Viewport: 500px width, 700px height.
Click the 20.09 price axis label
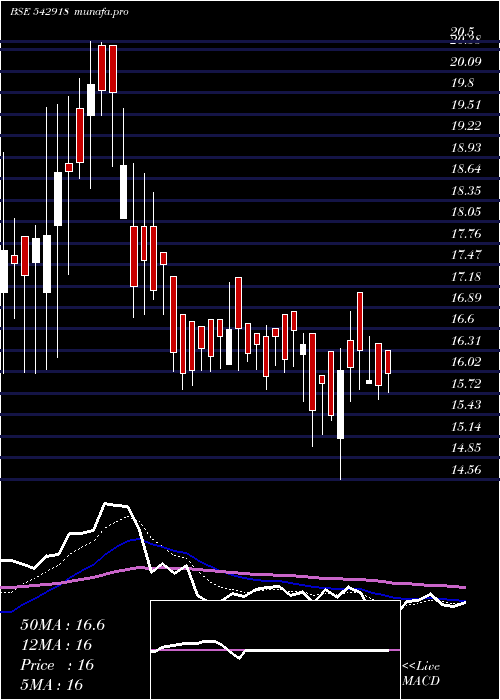pyautogui.click(x=466, y=62)
